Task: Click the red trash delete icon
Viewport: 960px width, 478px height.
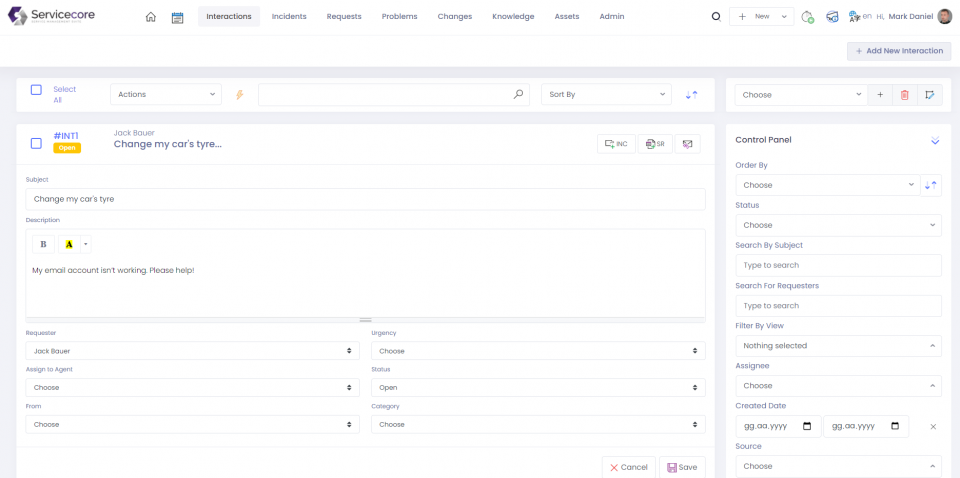Action: [x=904, y=95]
